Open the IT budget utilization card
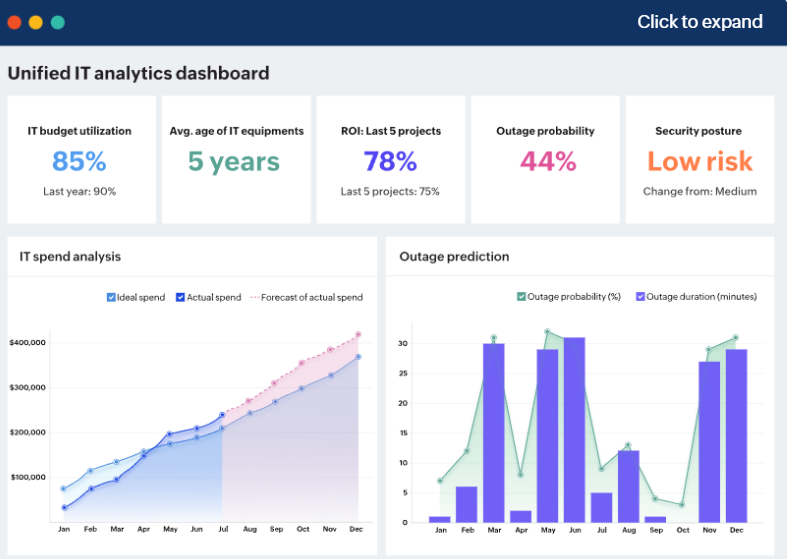This screenshot has width=787, height=559. point(80,160)
